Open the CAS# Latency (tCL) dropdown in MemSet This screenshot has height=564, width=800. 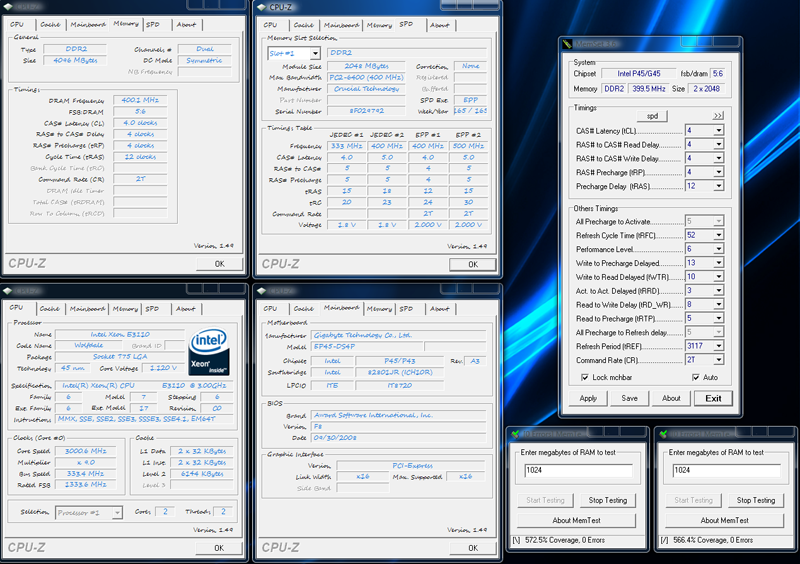point(718,131)
